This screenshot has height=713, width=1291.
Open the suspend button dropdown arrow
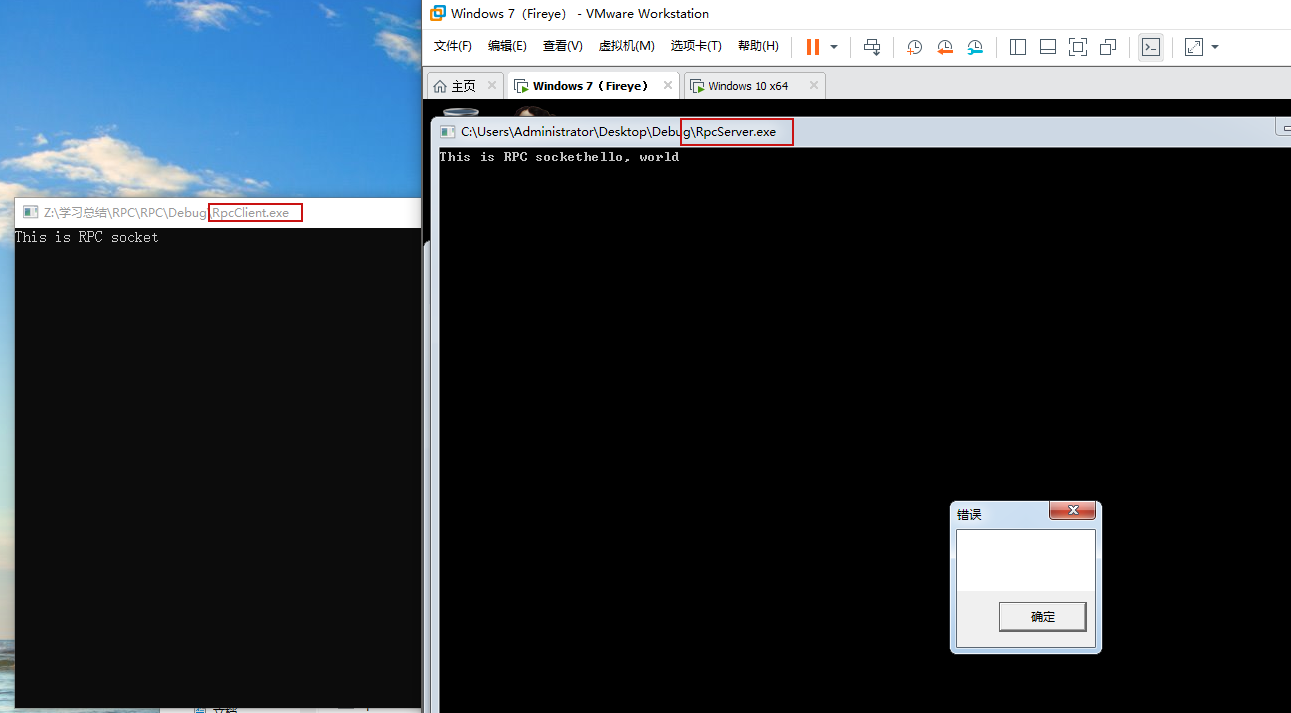[833, 47]
